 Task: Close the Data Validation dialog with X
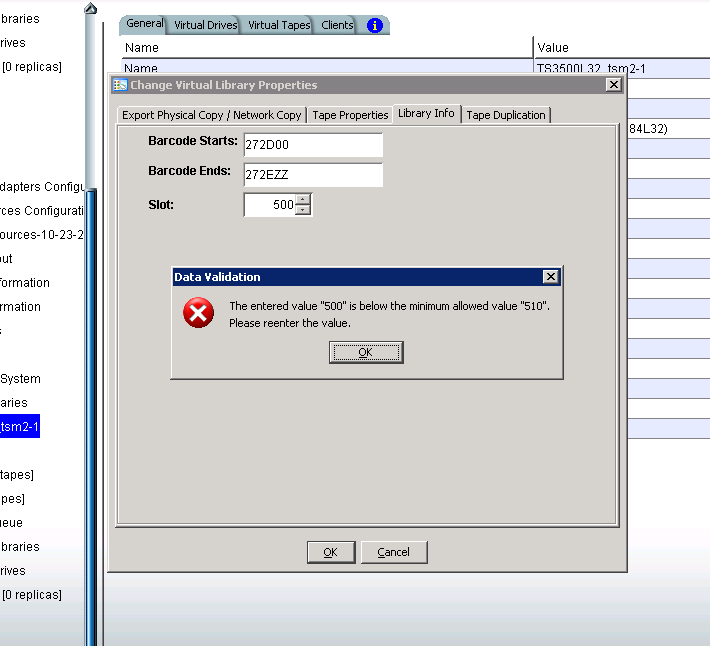point(550,276)
